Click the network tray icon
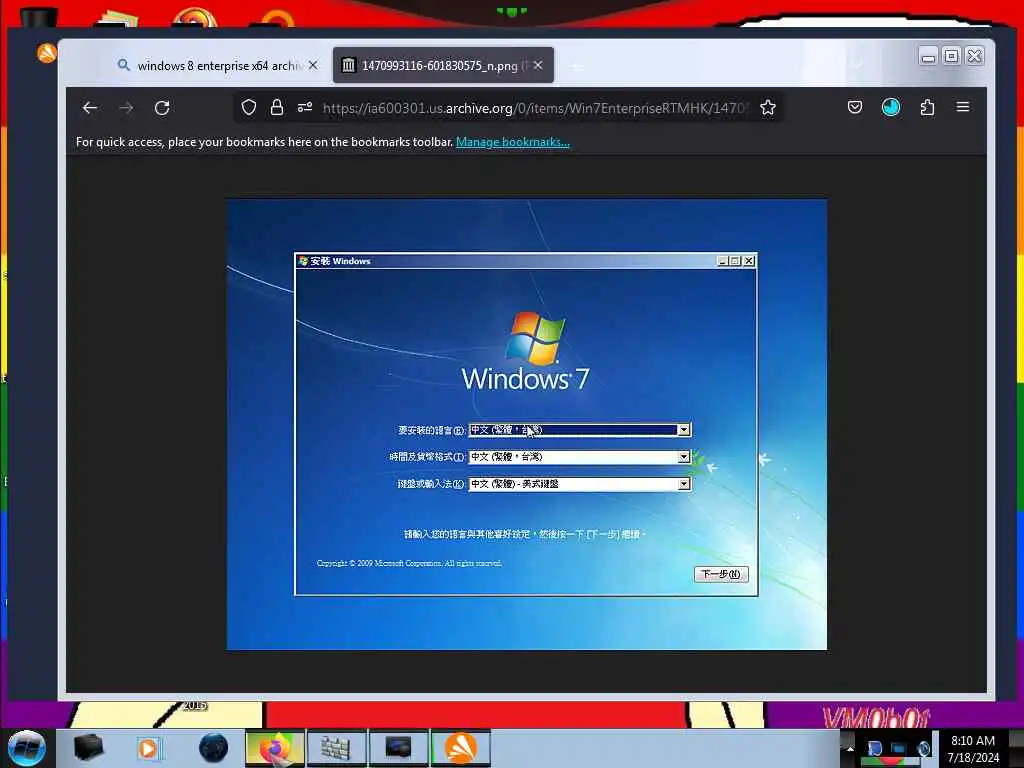 click(899, 748)
